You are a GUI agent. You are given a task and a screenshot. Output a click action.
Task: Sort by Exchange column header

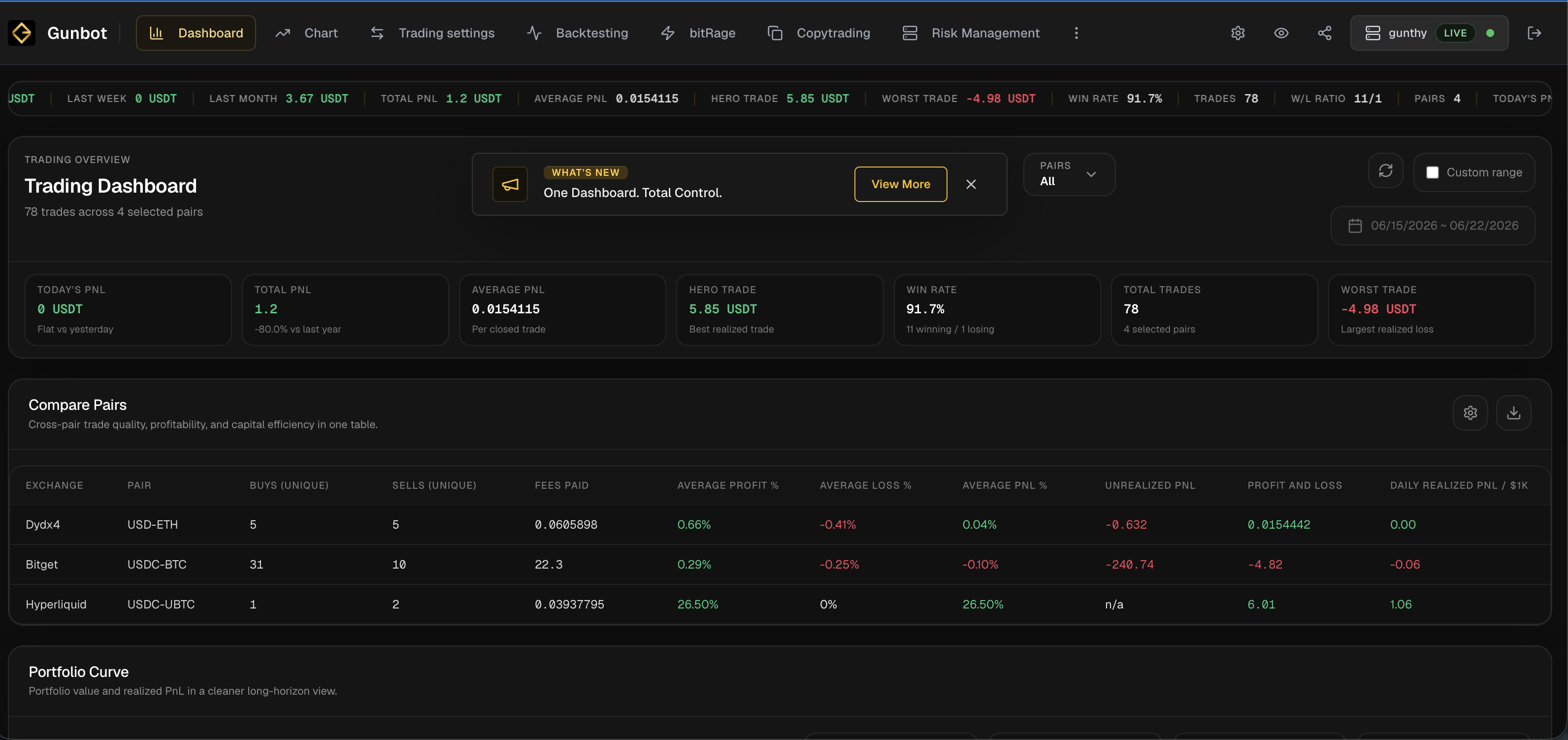point(54,485)
